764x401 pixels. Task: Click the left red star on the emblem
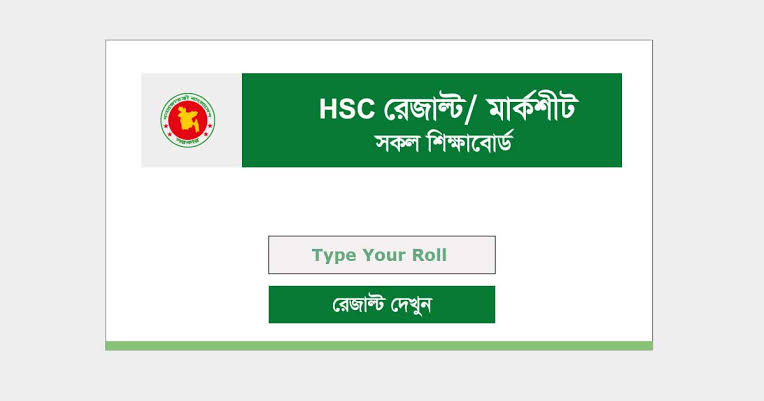pos(166,126)
